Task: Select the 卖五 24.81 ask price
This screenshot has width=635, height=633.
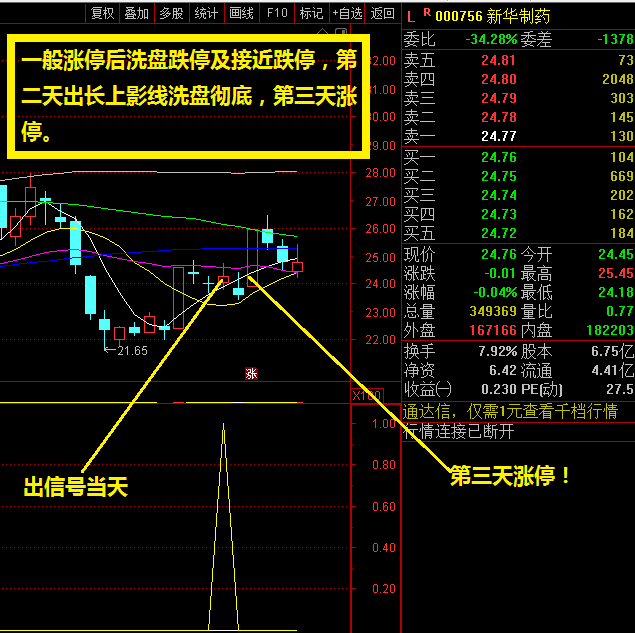Action: click(499, 60)
